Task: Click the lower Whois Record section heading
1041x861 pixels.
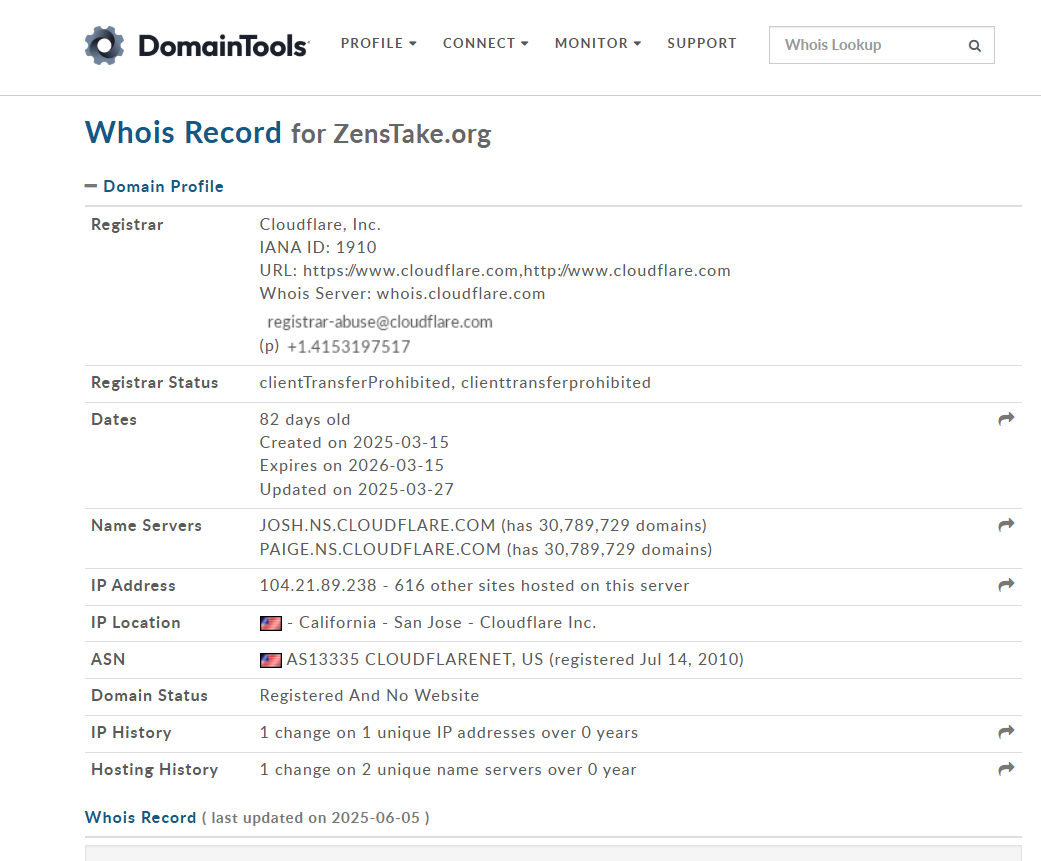Action: click(141, 817)
